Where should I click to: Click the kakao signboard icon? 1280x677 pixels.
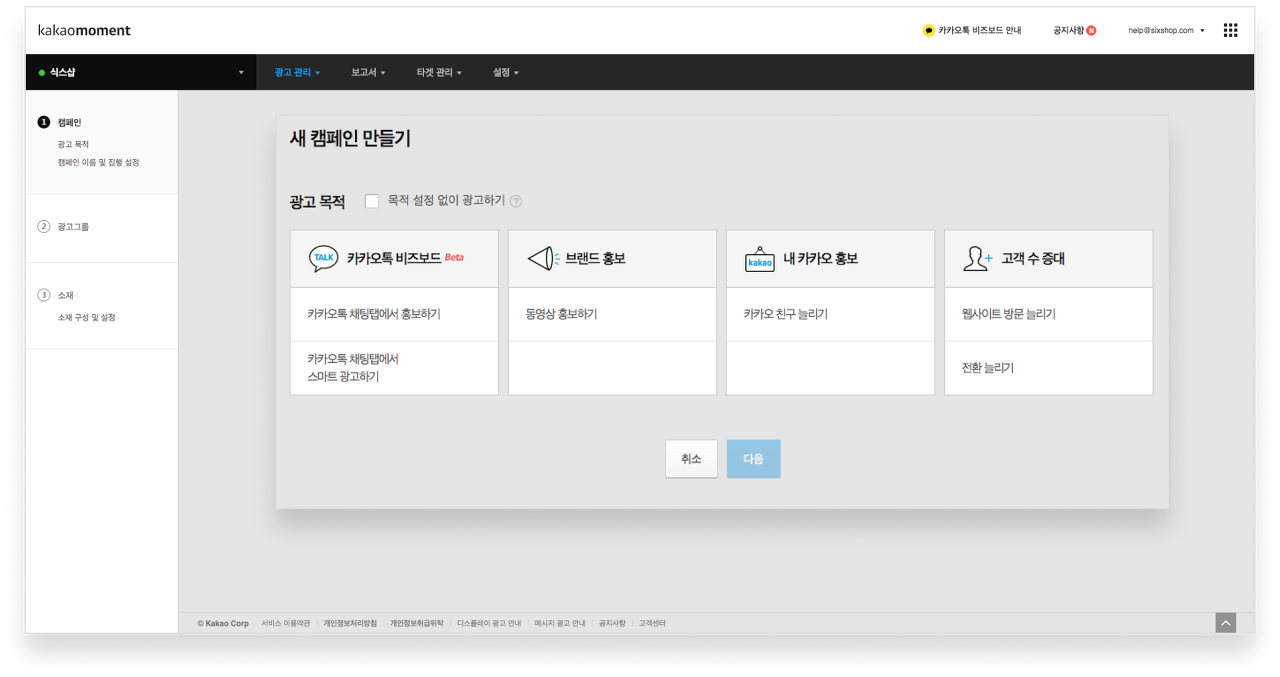[760, 258]
